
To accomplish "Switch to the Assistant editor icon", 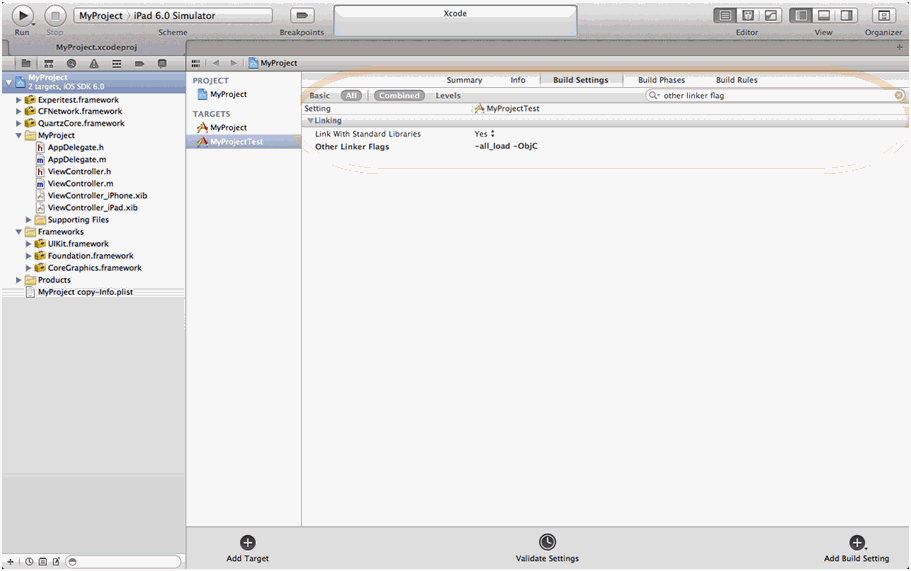I will pyautogui.click(x=748, y=16).
